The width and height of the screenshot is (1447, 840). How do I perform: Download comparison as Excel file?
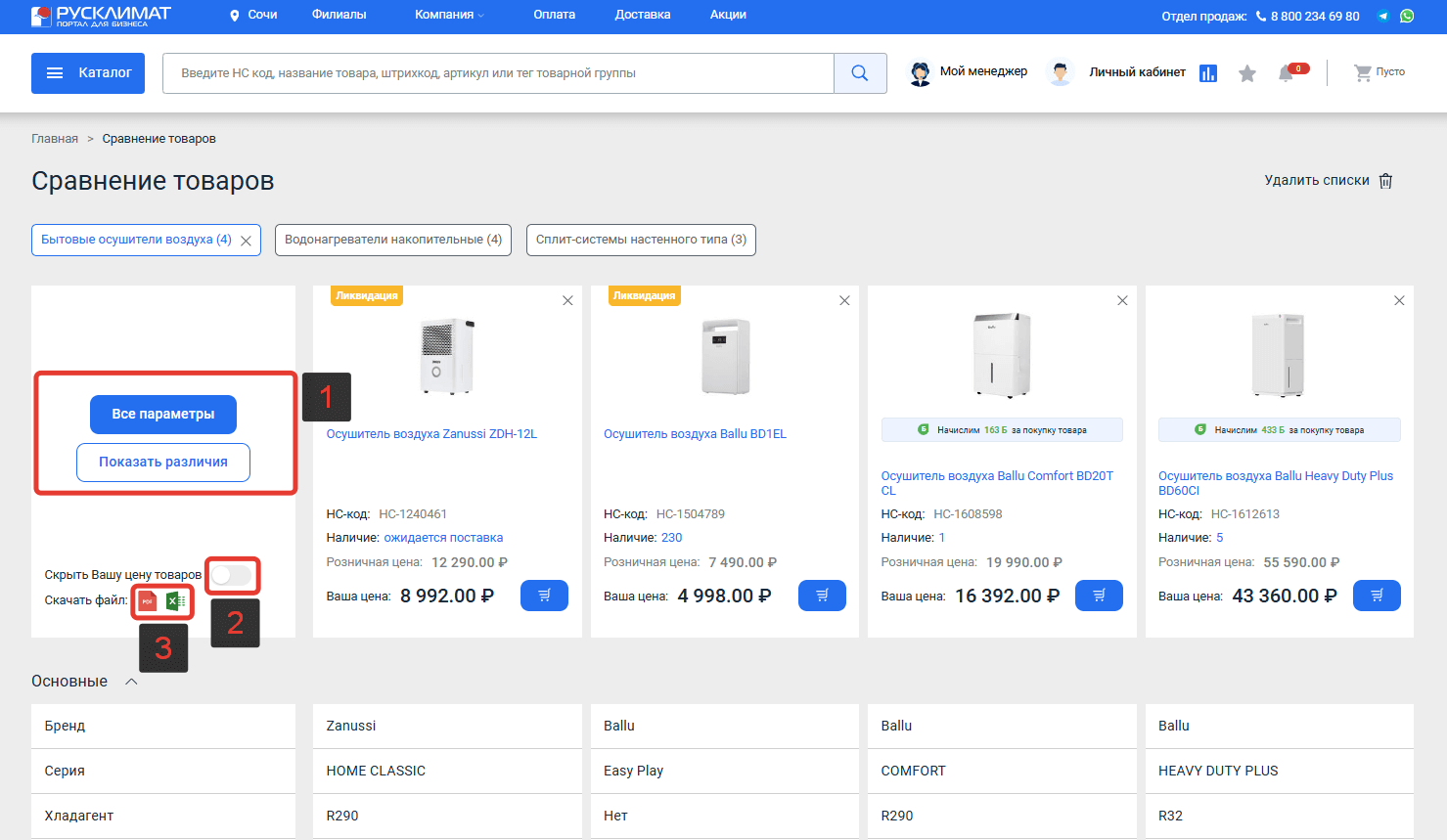[x=176, y=601]
